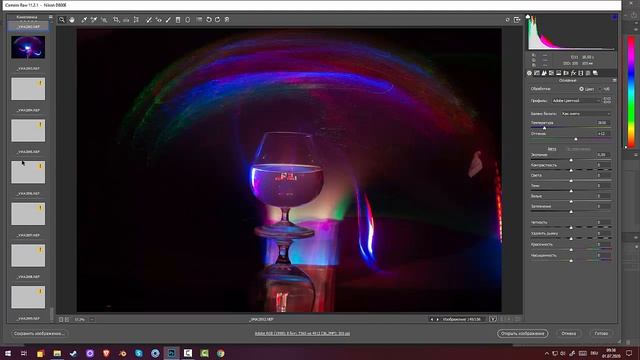
Task: Go to previous image arrow
Action: click(x=431, y=319)
